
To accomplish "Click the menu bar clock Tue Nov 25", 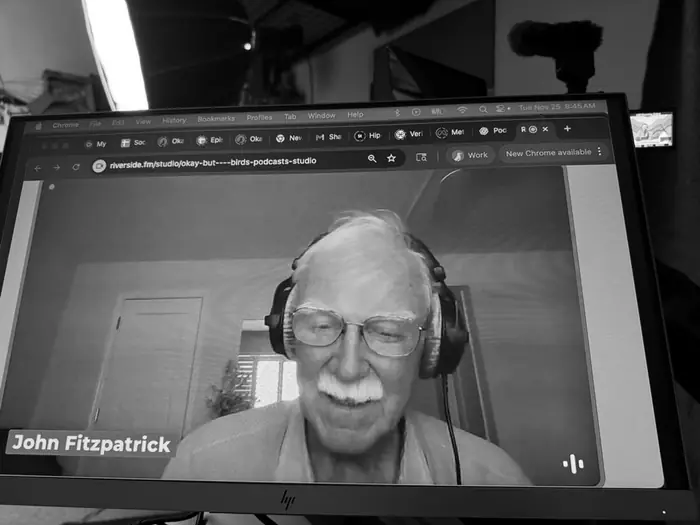I will point(557,107).
